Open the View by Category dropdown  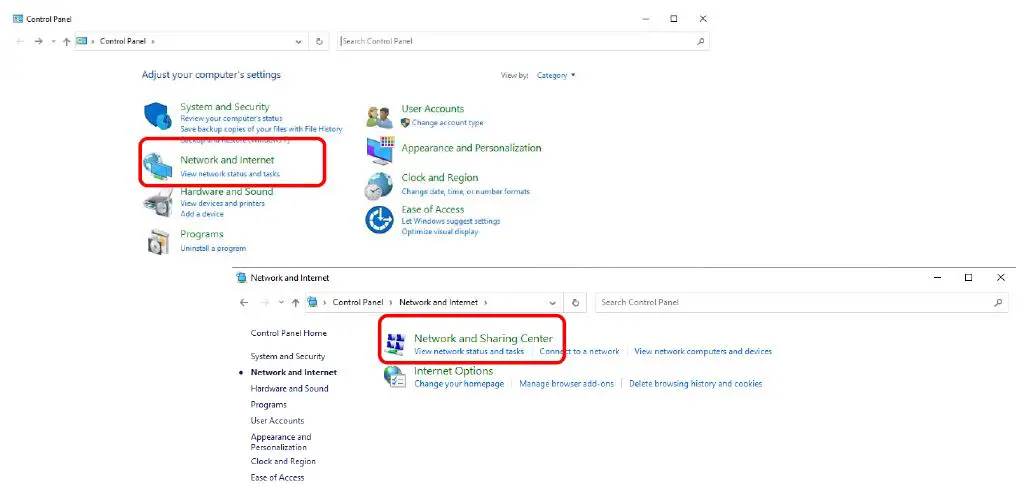coord(556,75)
